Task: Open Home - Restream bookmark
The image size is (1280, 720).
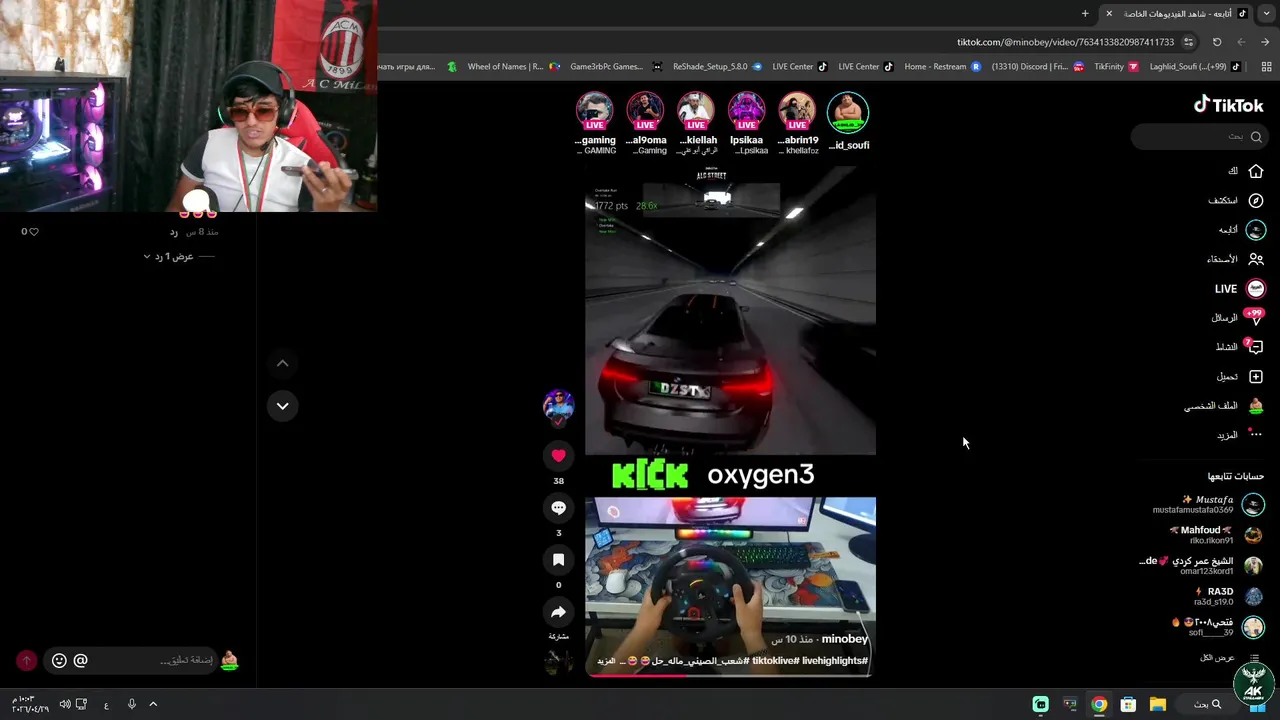Action: point(943,67)
